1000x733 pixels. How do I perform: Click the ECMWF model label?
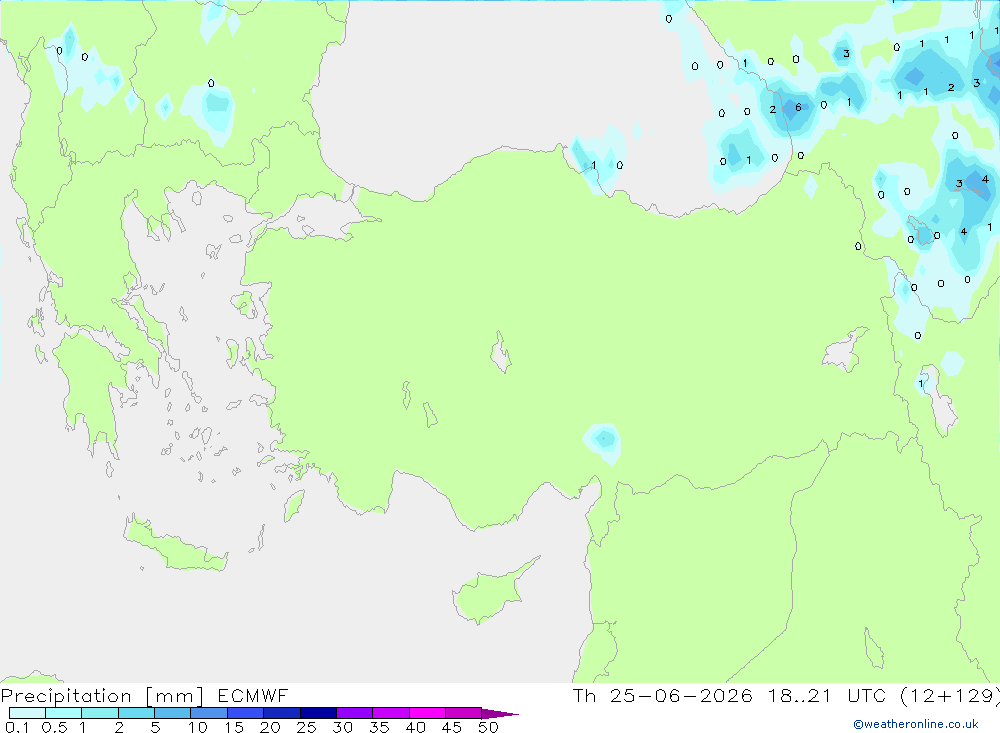[253, 695]
